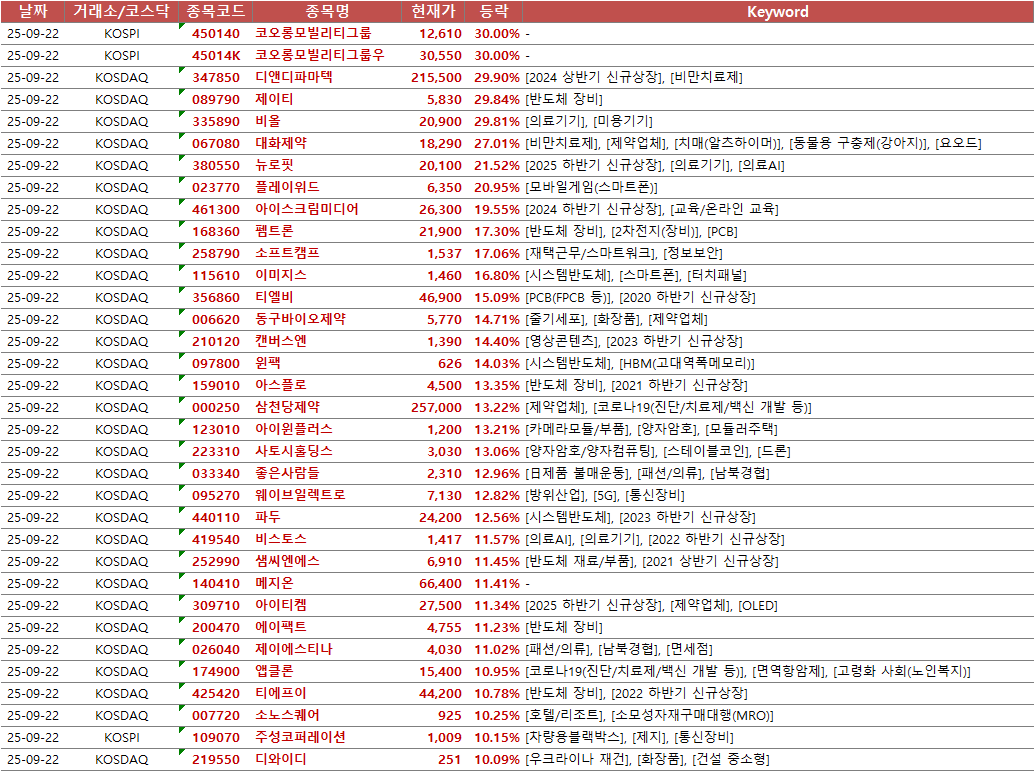Click stock name 코오롱모빌리티그룹우
The width and height of the screenshot is (1034, 771).
(320, 55)
